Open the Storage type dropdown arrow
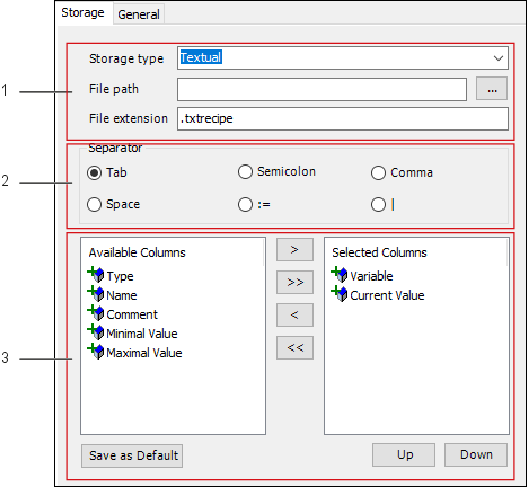527x487 pixels. [x=498, y=58]
